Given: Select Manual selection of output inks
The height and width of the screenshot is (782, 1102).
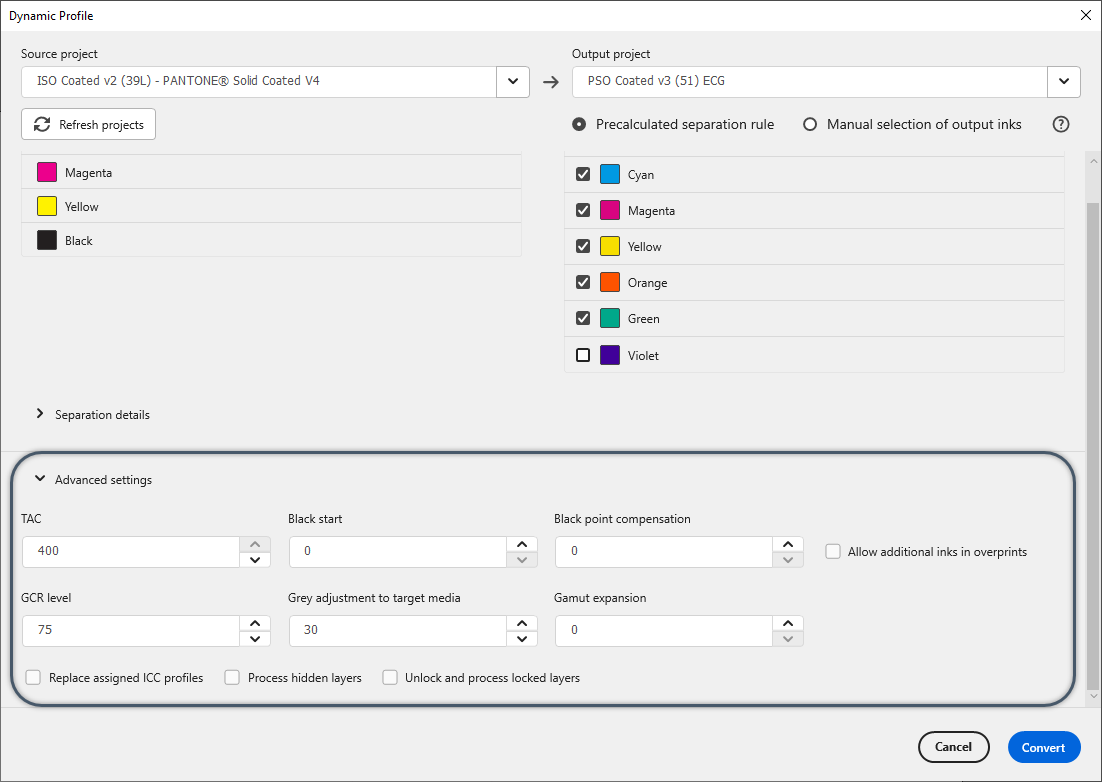Looking at the screenshot, I should click(809, 124).
